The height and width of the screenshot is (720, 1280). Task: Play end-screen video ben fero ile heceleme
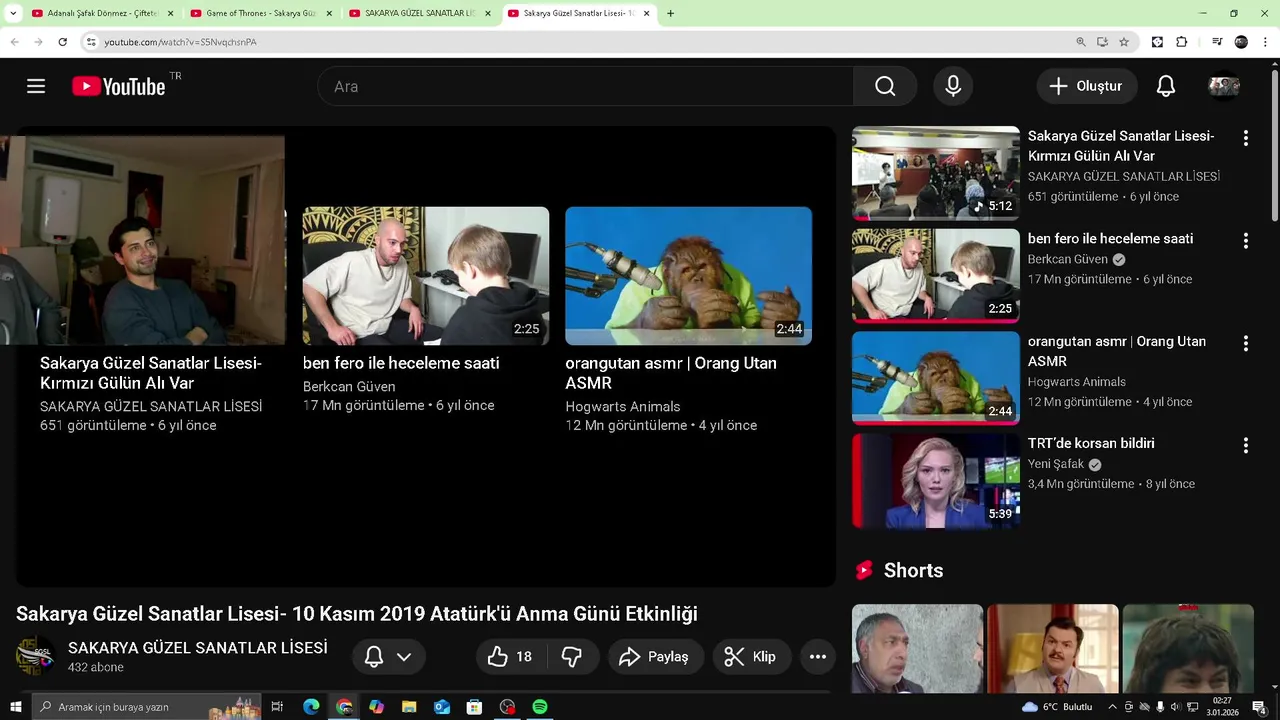pos(426,275)
